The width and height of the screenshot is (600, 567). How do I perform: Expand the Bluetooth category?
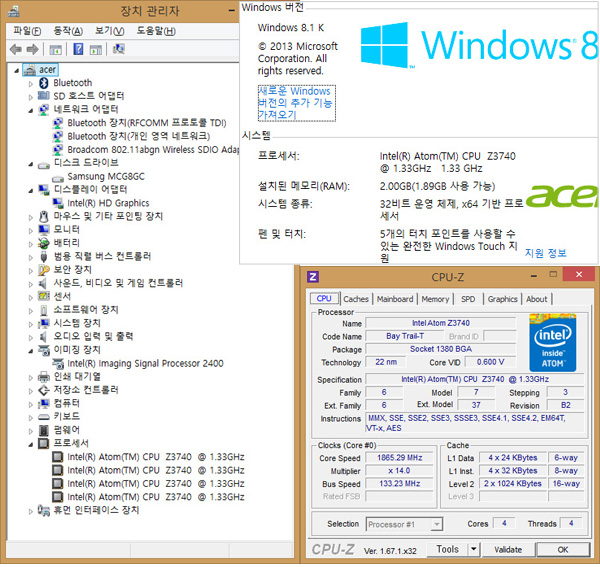(31, 84)
